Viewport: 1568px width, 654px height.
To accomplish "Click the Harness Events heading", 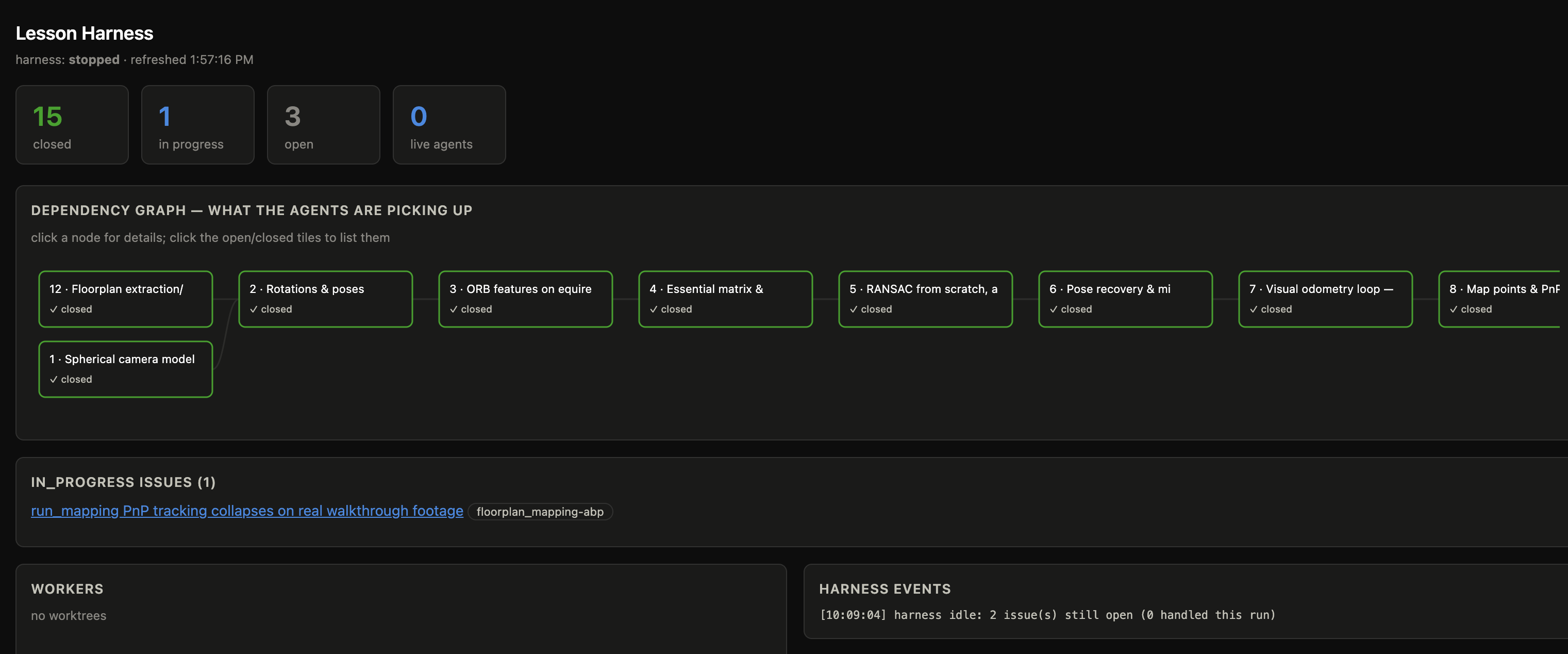I will tap(885, 589).
